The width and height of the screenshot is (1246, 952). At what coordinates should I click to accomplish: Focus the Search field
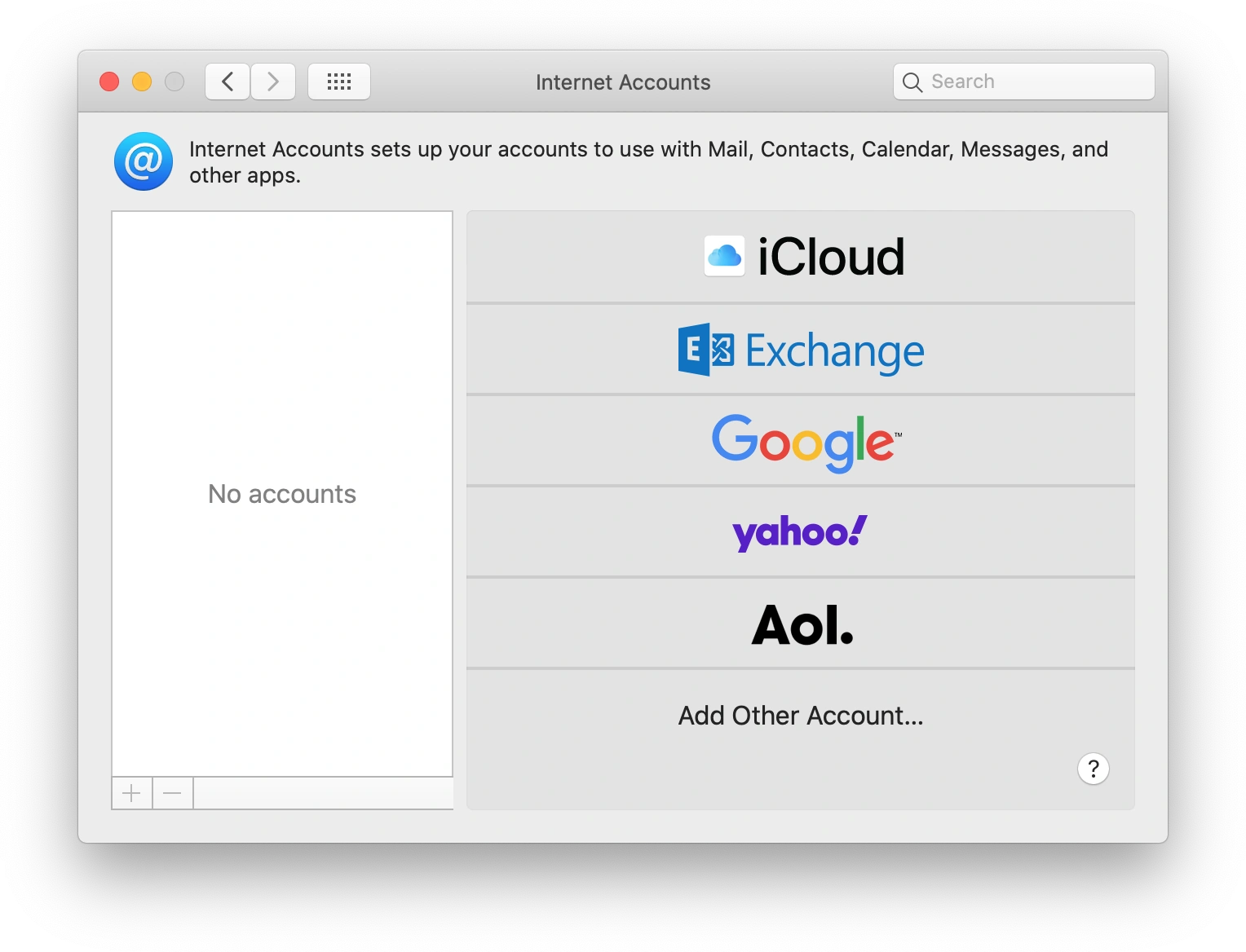1024,82
